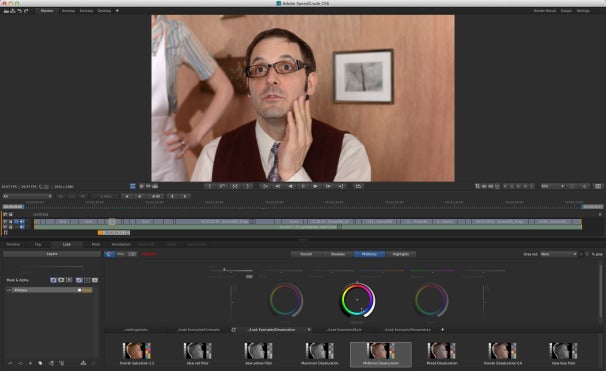Open Render Result at top right
The width and height of the screenshot is (606, 371).
point(545,11)
